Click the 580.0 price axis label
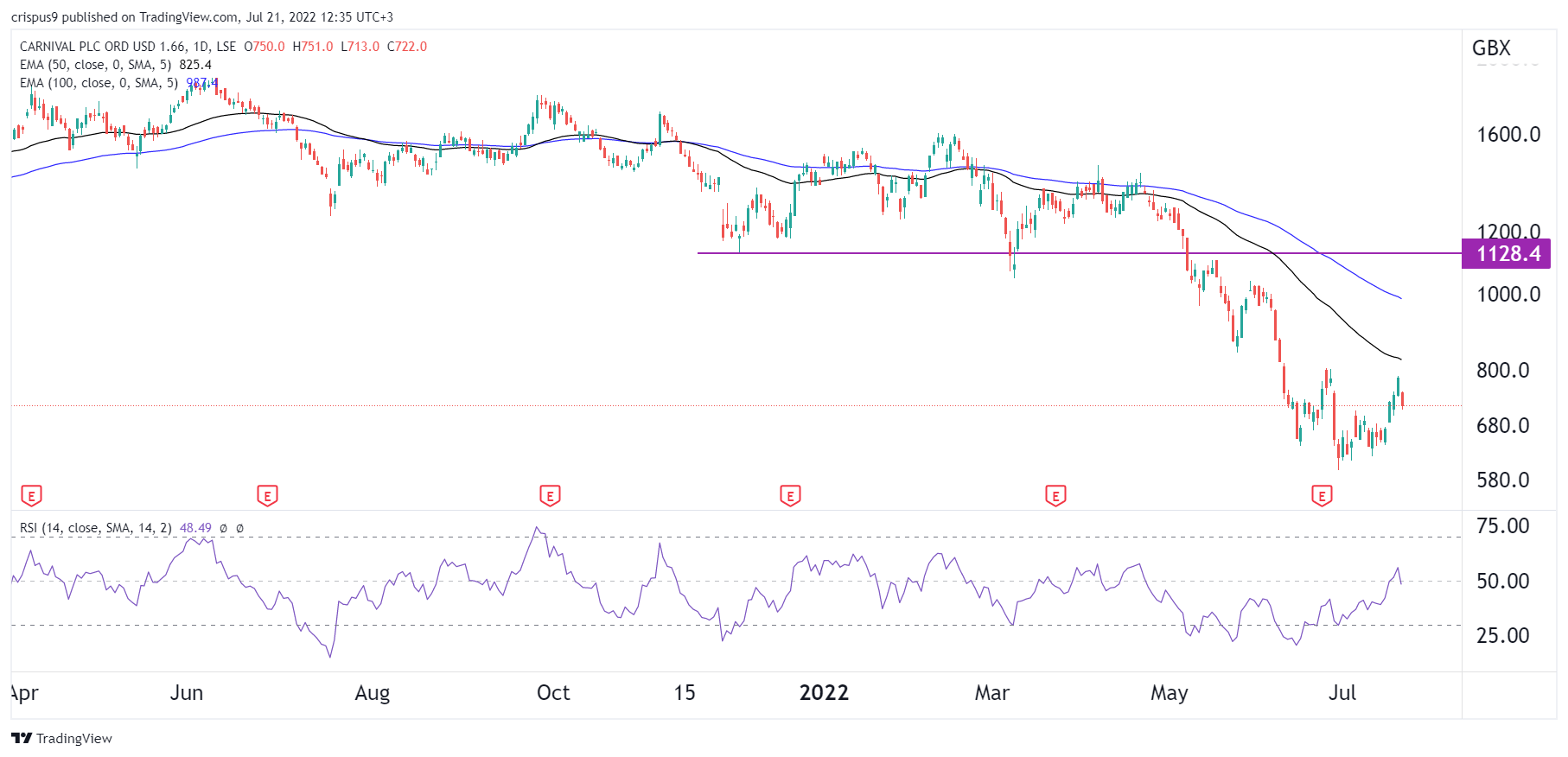1568x757 pixels. (x=1503, y=480)
